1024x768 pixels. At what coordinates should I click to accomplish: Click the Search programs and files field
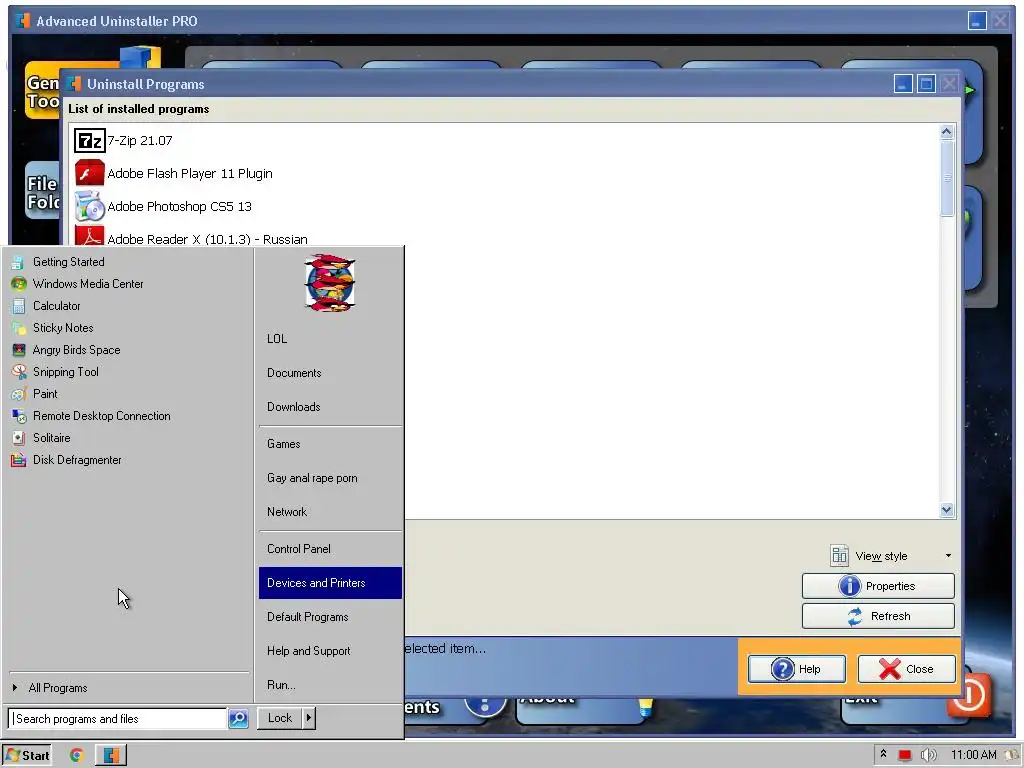118,719
